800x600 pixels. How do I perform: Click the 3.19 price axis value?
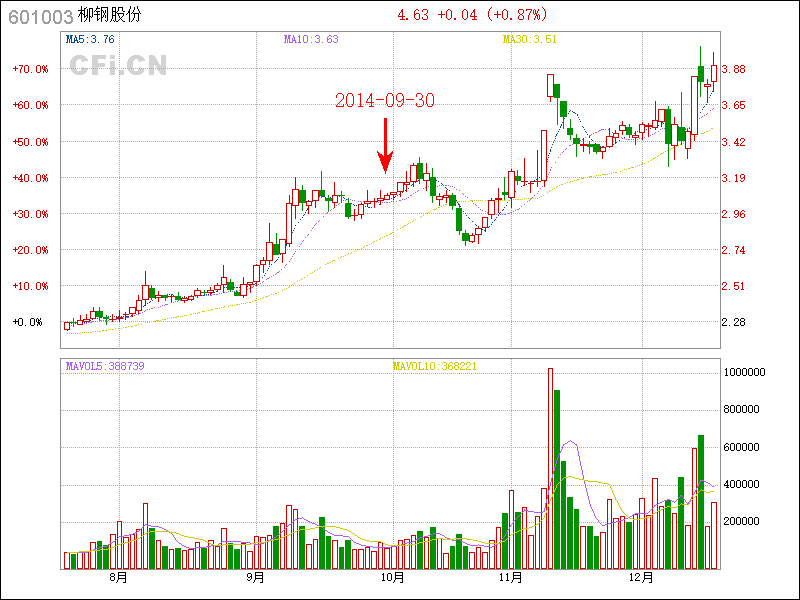tap(734, 178)
